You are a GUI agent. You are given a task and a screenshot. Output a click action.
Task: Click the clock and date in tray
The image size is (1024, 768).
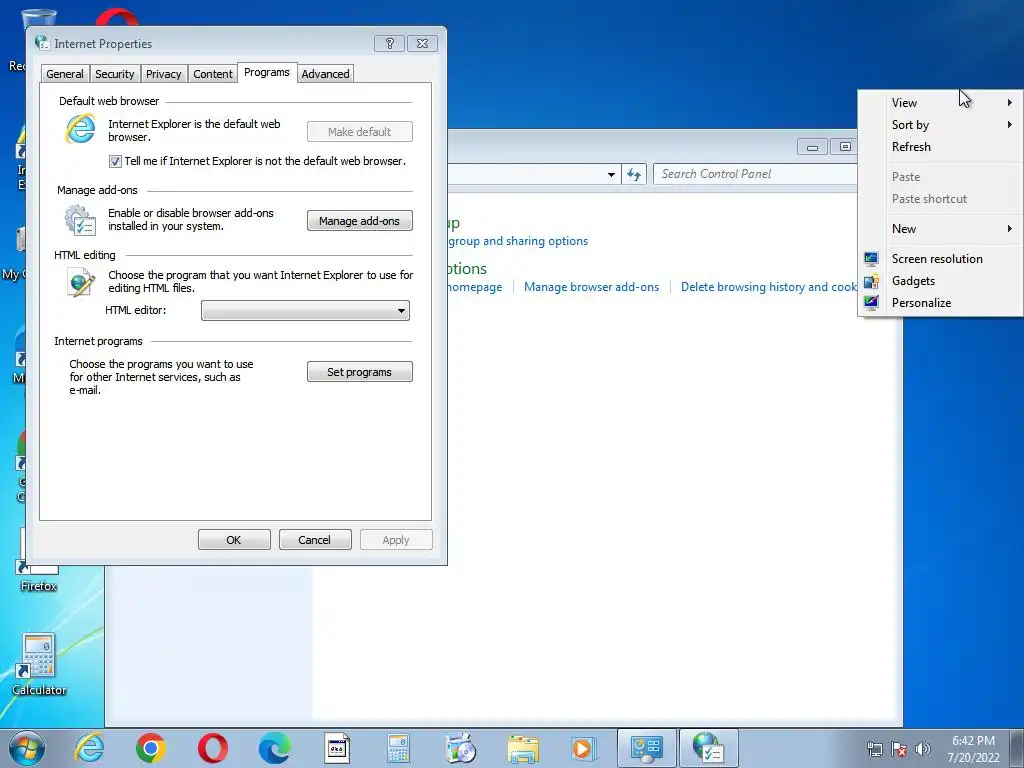click(973, 749)
